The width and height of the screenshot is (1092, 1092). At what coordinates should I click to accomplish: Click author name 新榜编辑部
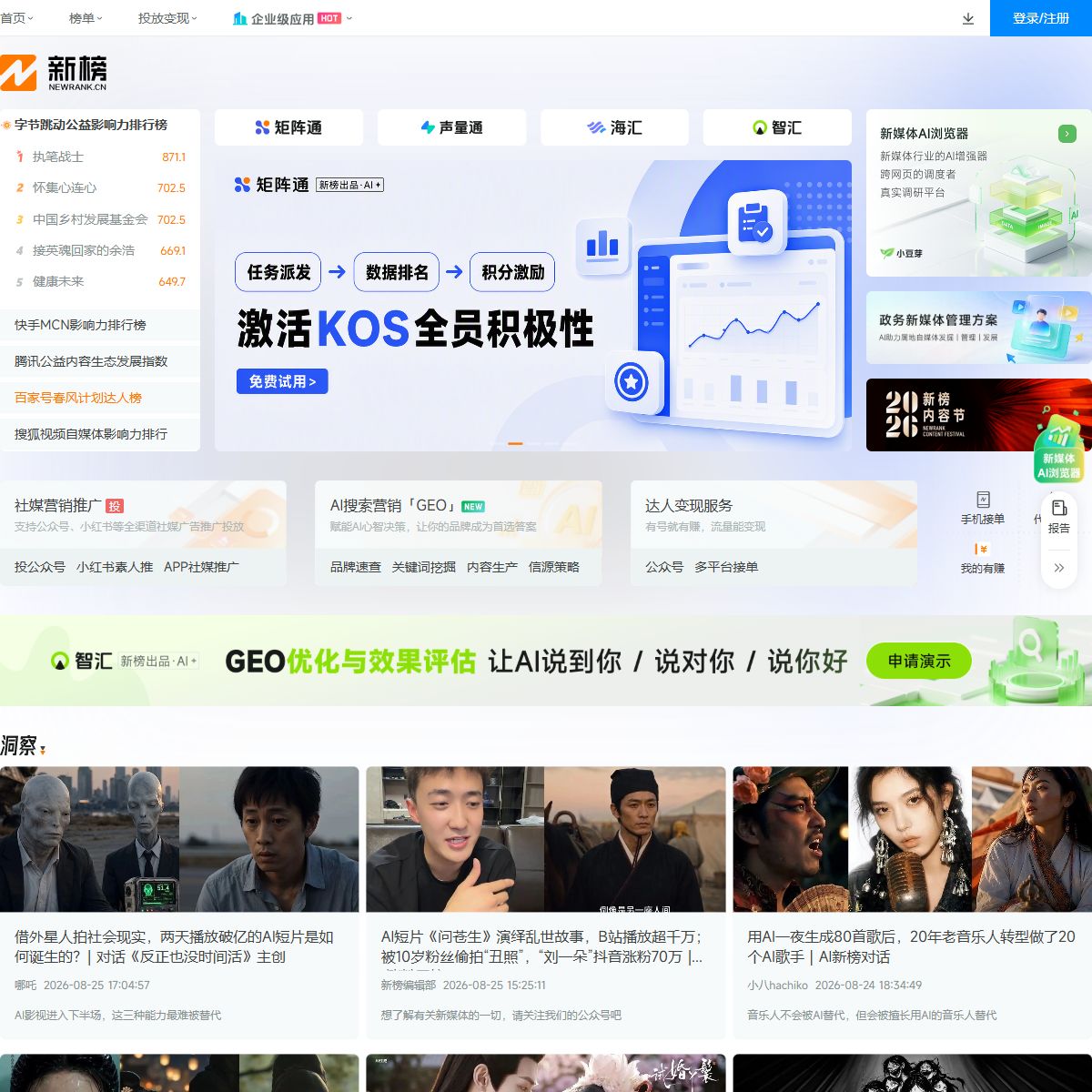point(409,985)
